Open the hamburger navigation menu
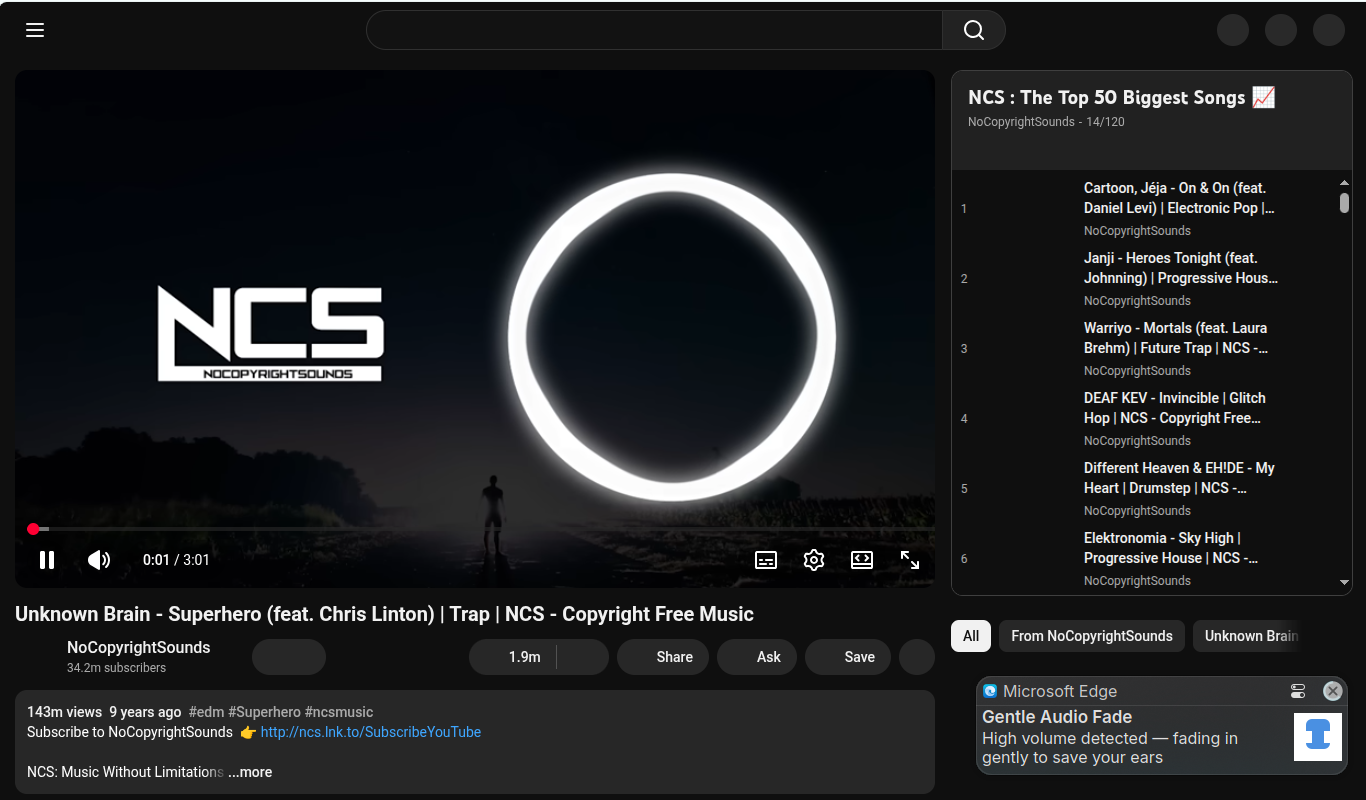Viewport: 1366px width, 800px height. click(x=34, y=30)
